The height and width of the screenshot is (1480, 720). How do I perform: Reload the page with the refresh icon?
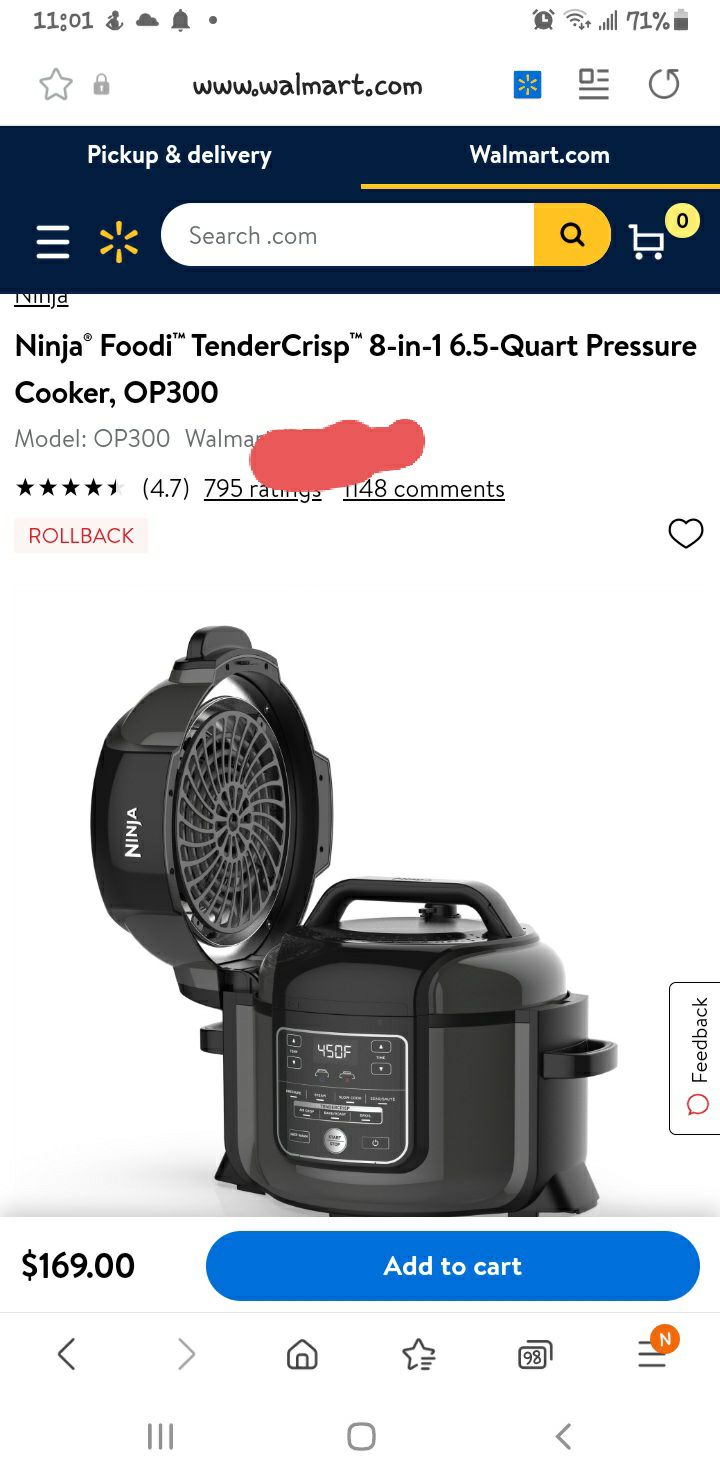click(664, 84)
